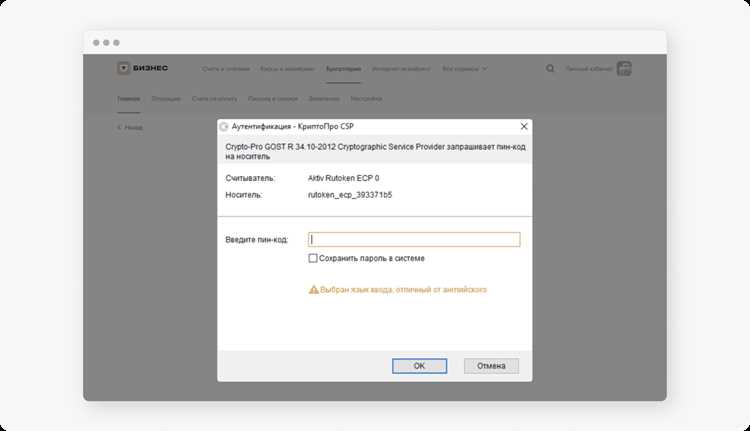Expand the Все сервисы dropdown in the navigation
The width and height of the screenshot is (750, 431).
pos(464,69)
